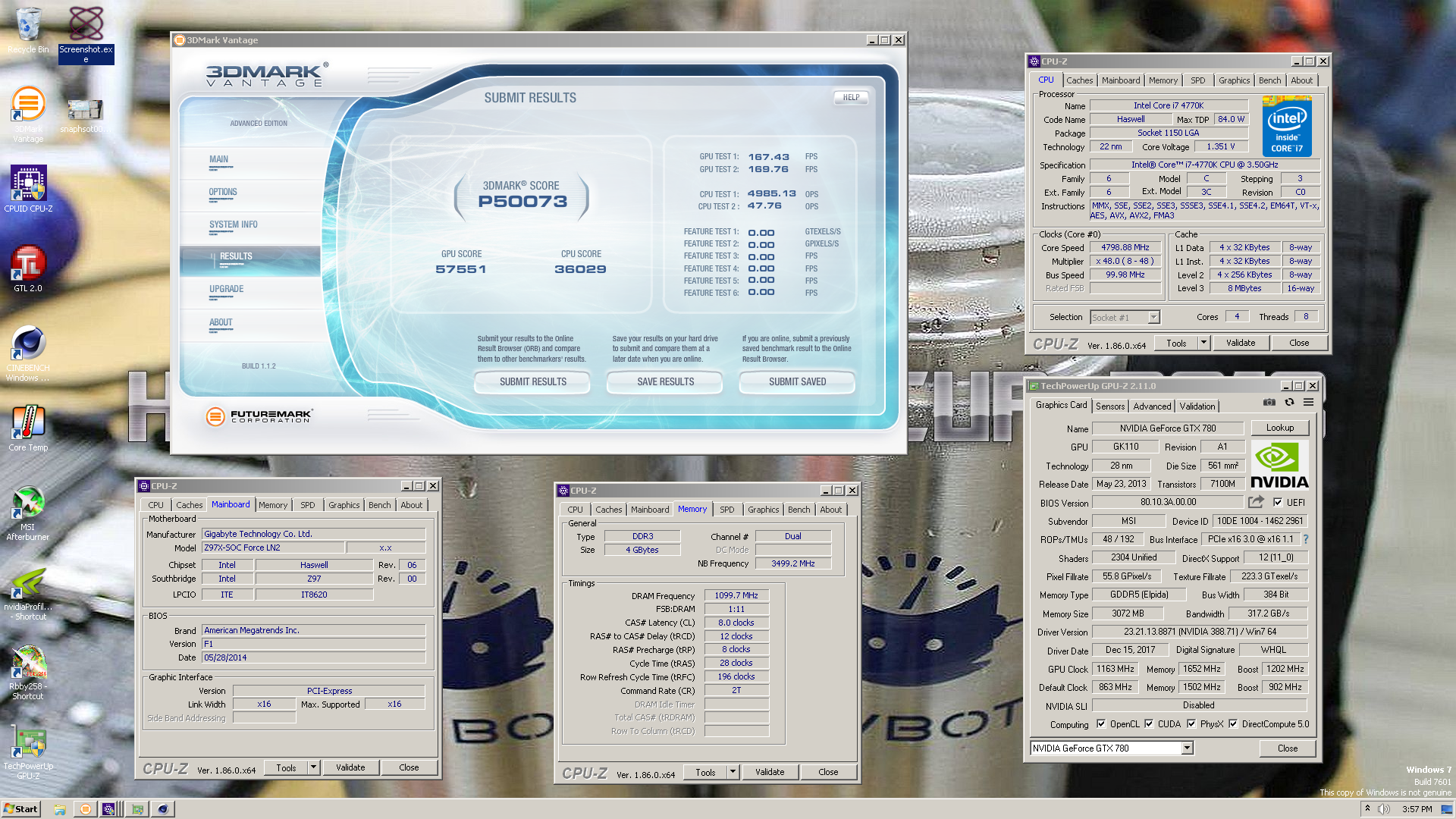Screen dimensions: 1456x819
Task: Click ABOUT in 3DMark sidebar
Action: point(221,323)
